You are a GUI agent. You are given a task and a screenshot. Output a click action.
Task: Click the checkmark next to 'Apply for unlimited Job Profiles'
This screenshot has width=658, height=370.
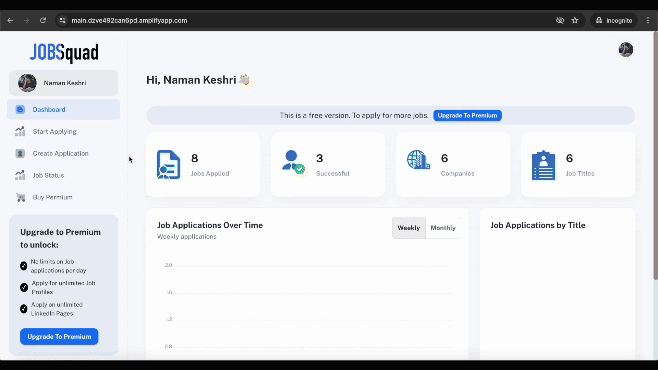pyautogui.click(x=24, y=287)
